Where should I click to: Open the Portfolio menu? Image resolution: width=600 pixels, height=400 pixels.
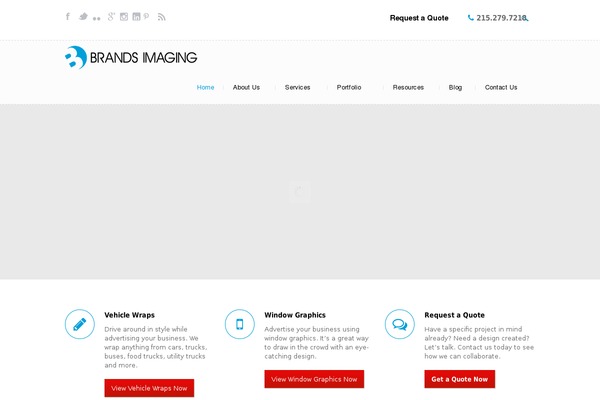tap(349, 87)
